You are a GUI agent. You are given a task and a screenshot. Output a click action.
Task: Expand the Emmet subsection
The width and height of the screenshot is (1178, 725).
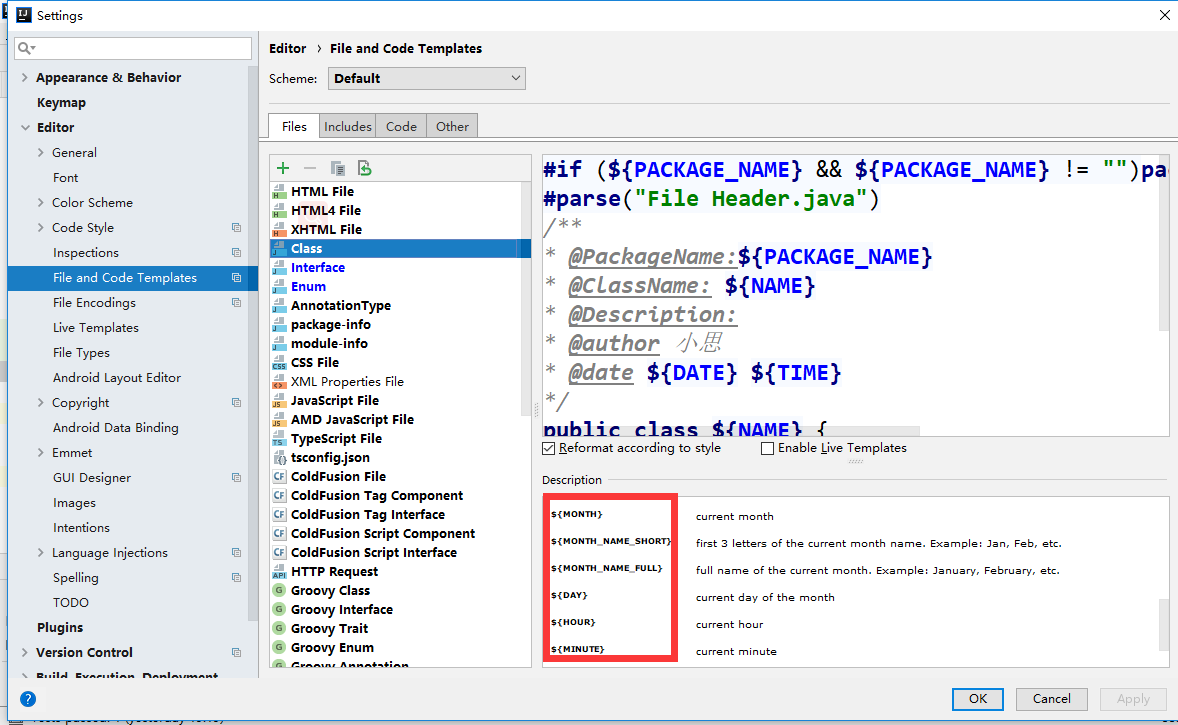point(41,453)
